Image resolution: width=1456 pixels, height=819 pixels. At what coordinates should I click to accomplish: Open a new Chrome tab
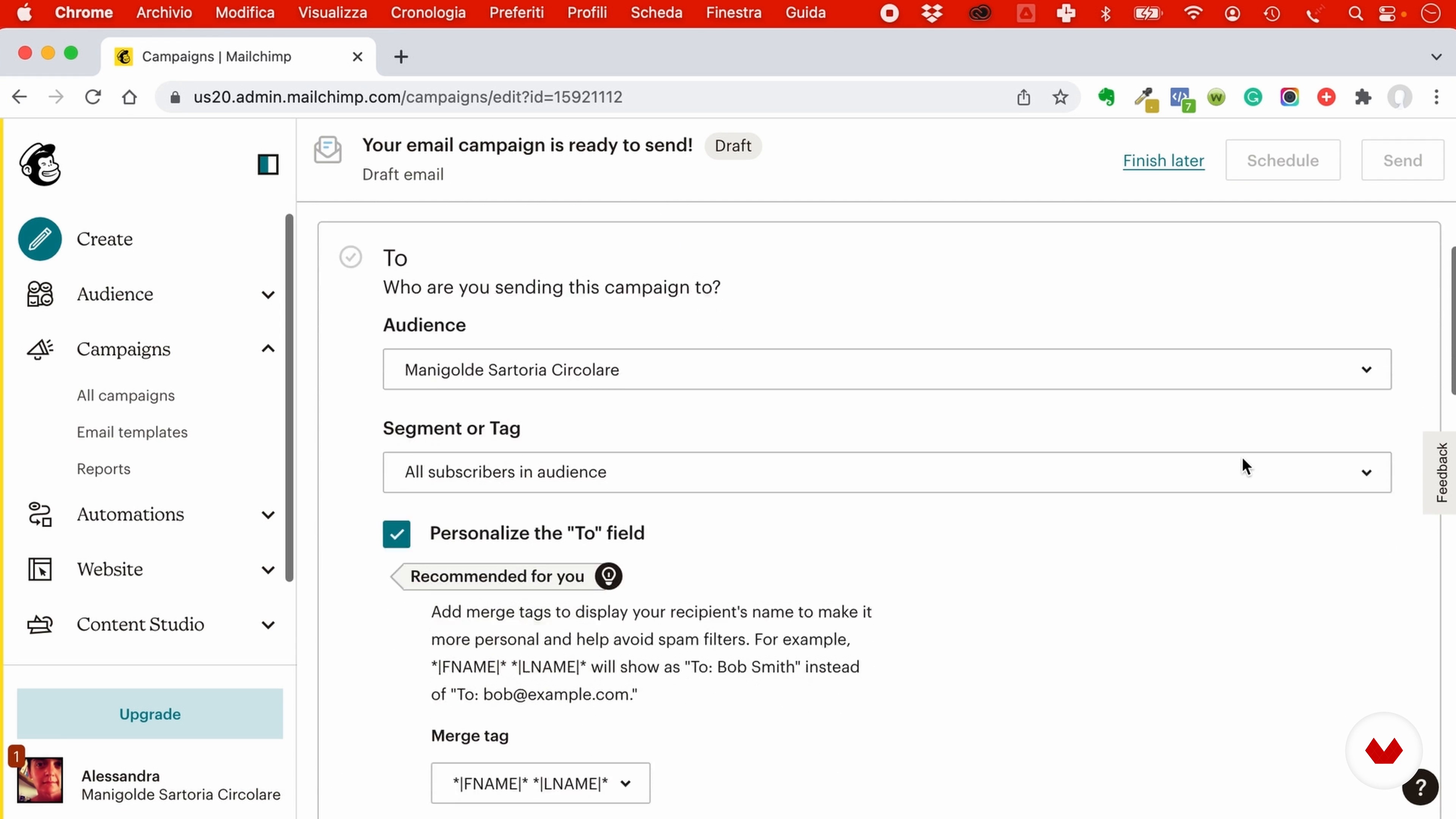point(401,56)
